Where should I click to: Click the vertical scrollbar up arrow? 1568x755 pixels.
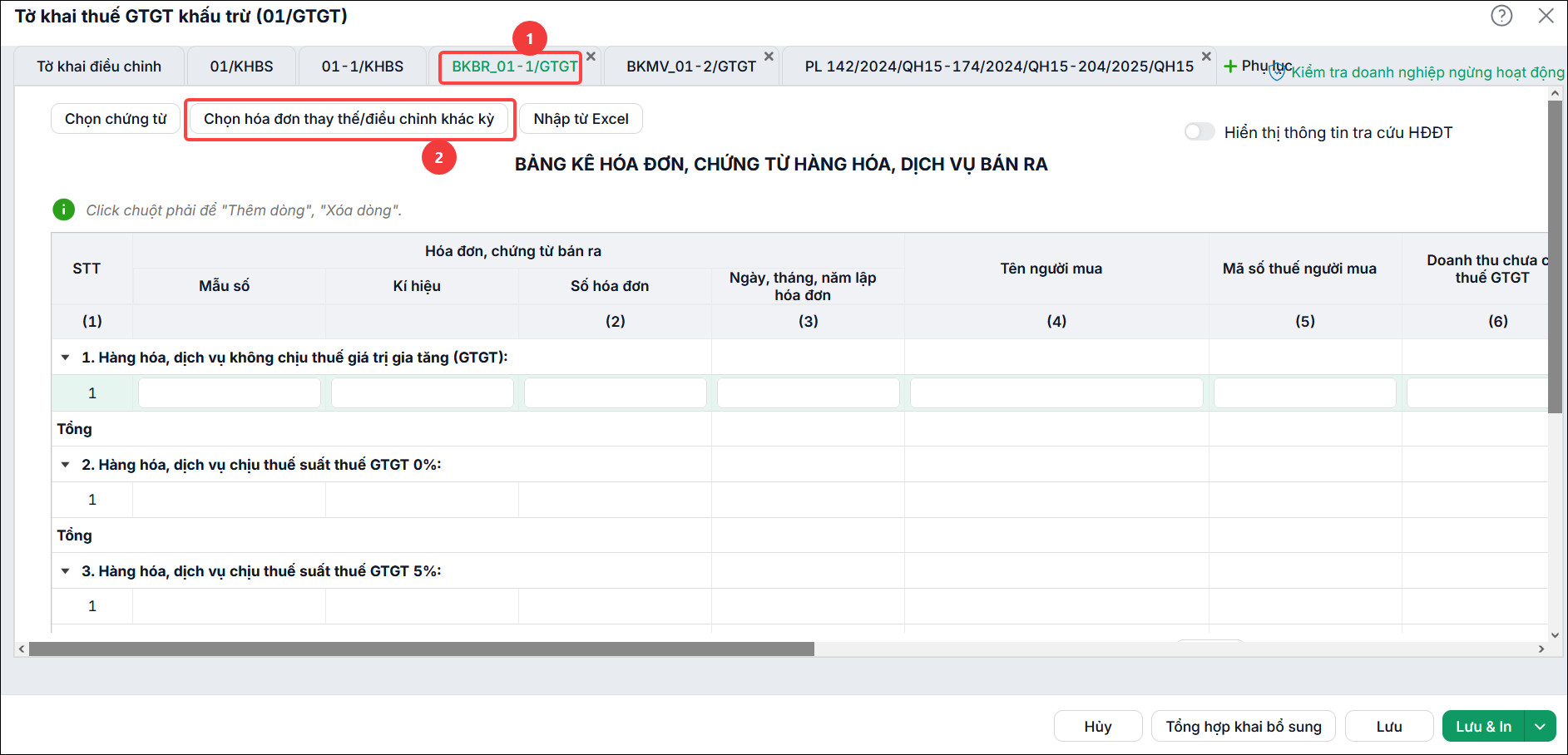1555,94
